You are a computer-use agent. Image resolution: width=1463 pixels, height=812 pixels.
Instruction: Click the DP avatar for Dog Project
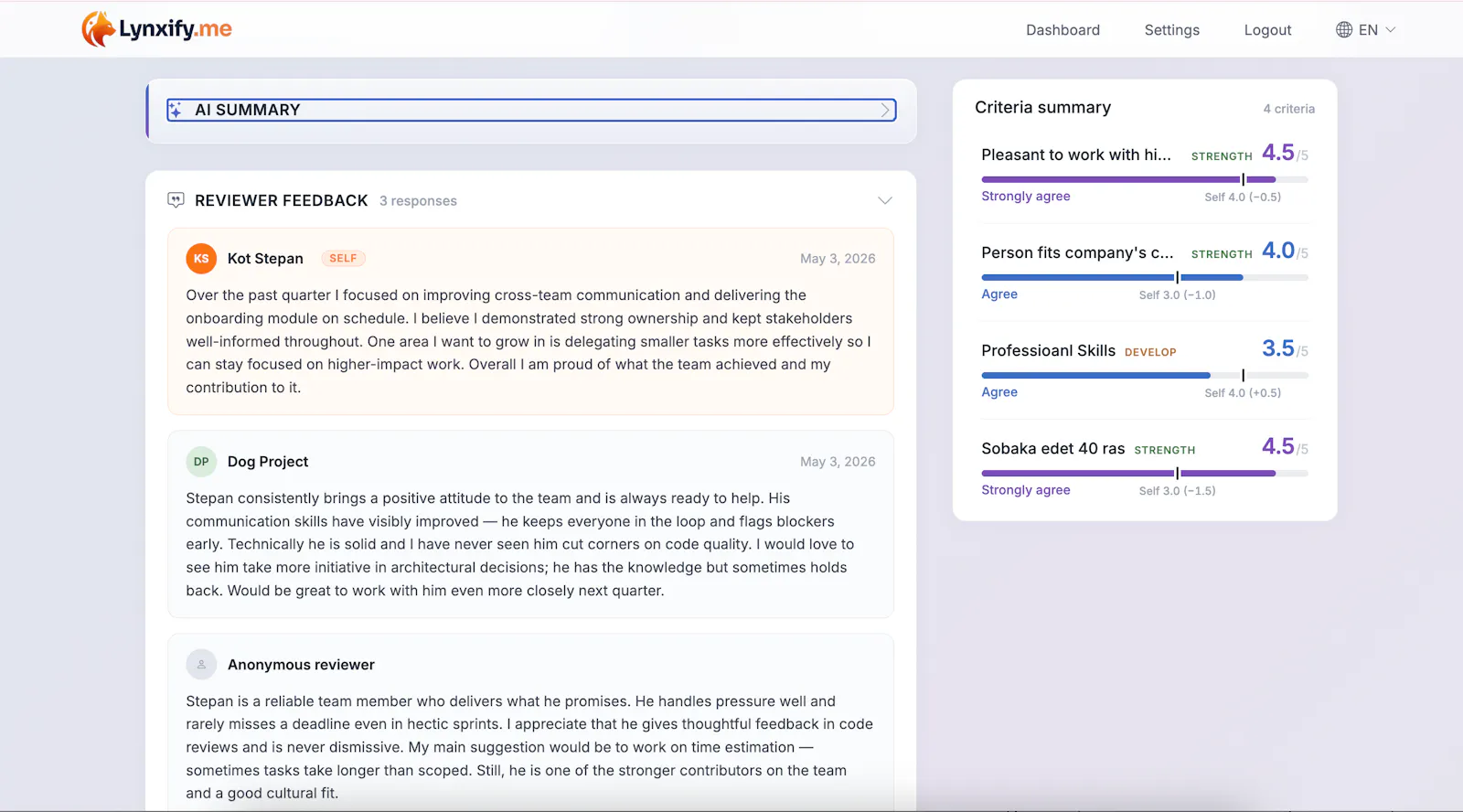[x=201, y=462]
